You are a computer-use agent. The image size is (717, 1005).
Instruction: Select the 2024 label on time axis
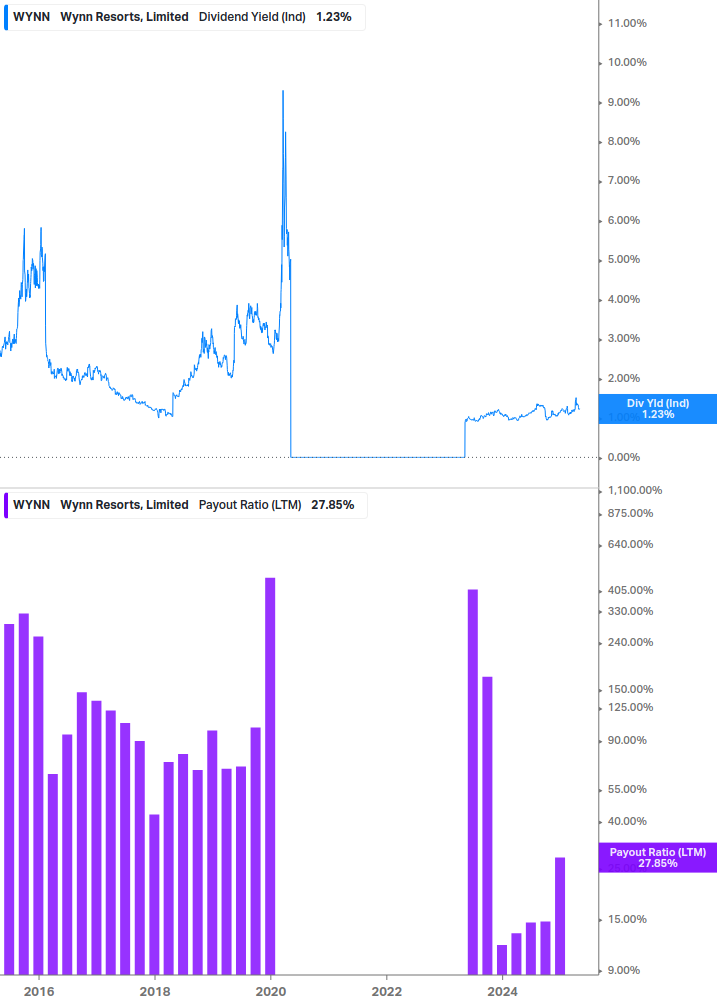tap(502, 992)
